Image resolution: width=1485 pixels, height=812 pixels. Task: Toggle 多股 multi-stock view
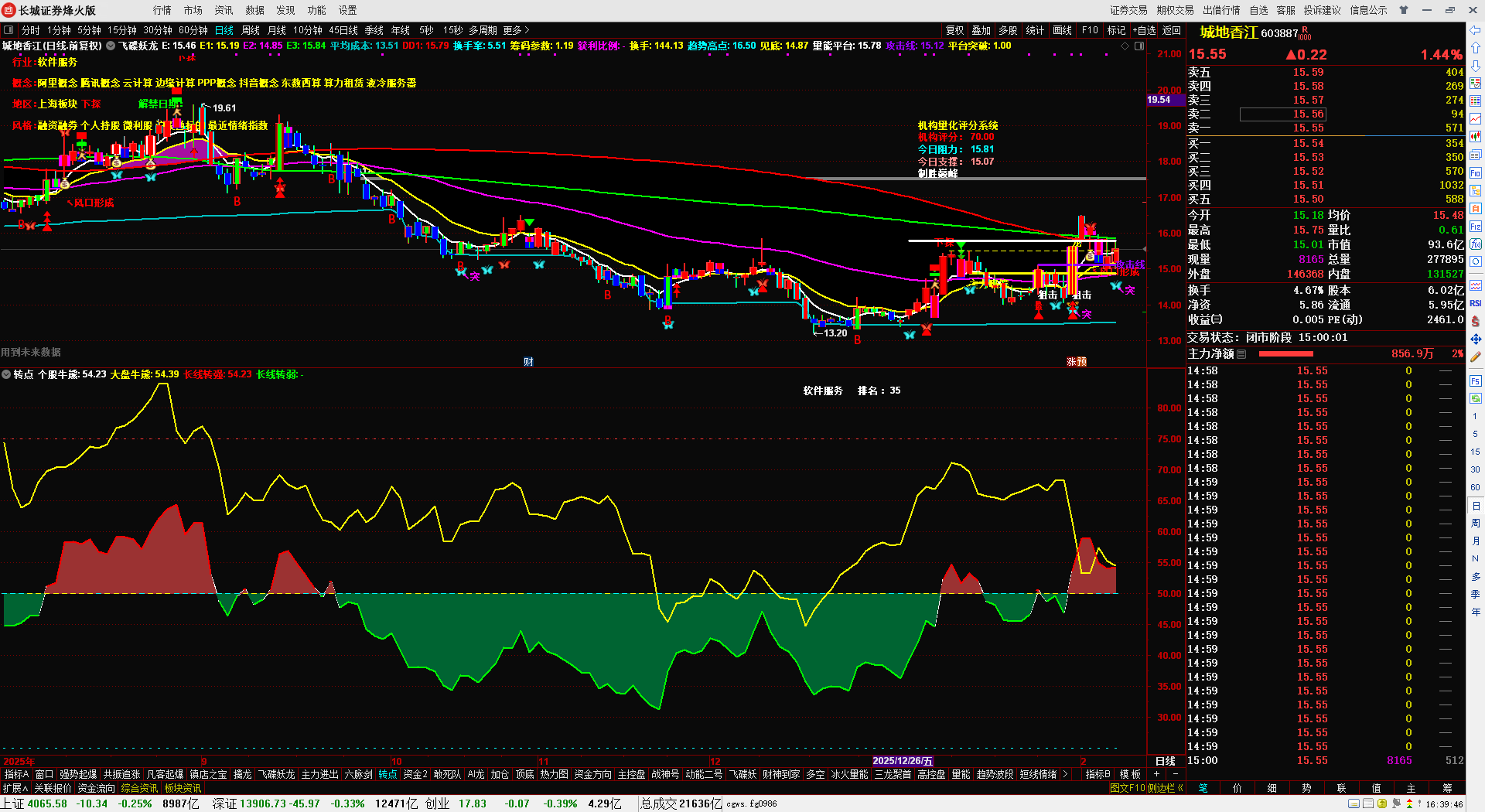(1008, 30)
